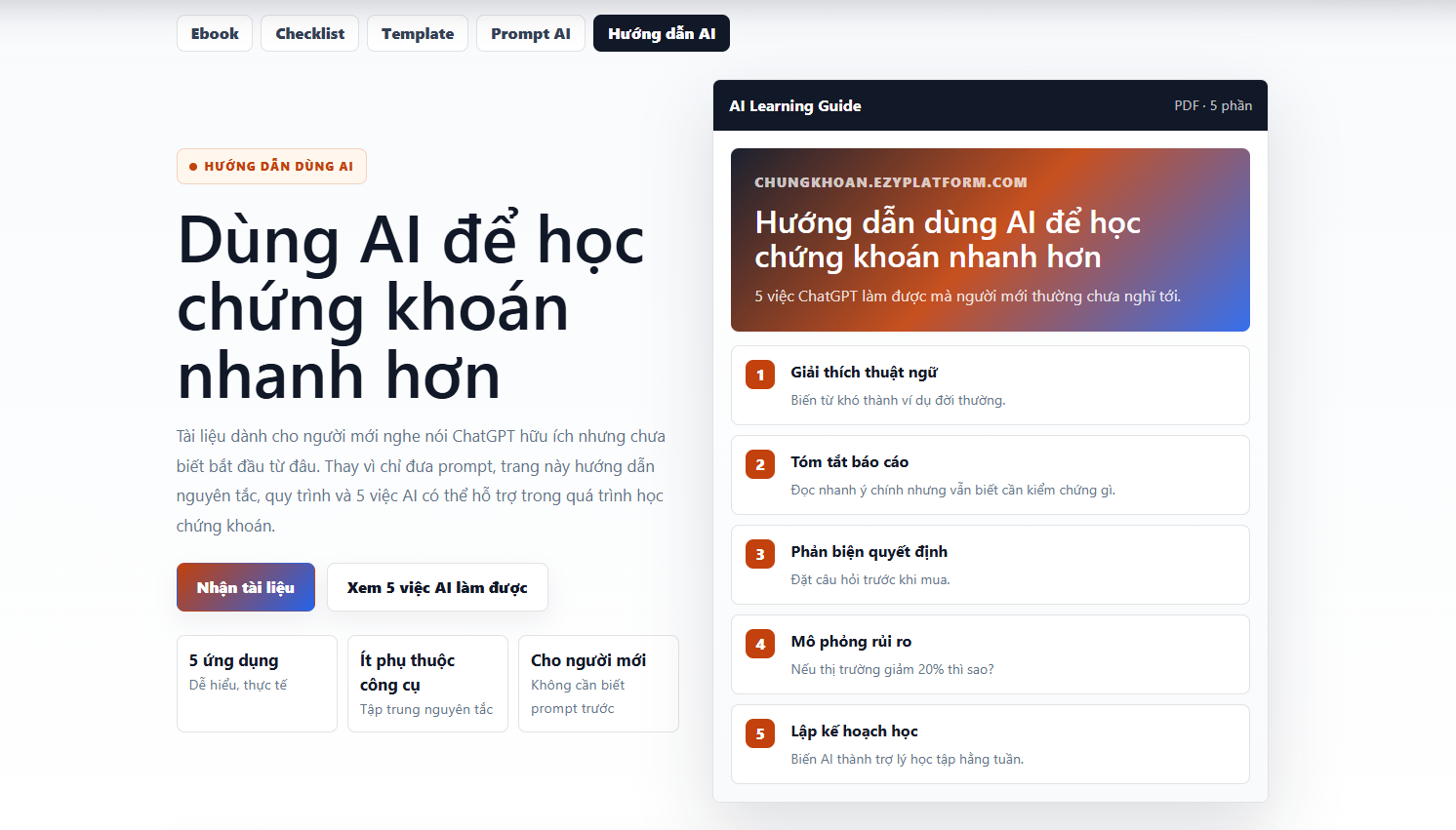Click the number 2 badge icon
1456x830 pixels.
(760, 464)
